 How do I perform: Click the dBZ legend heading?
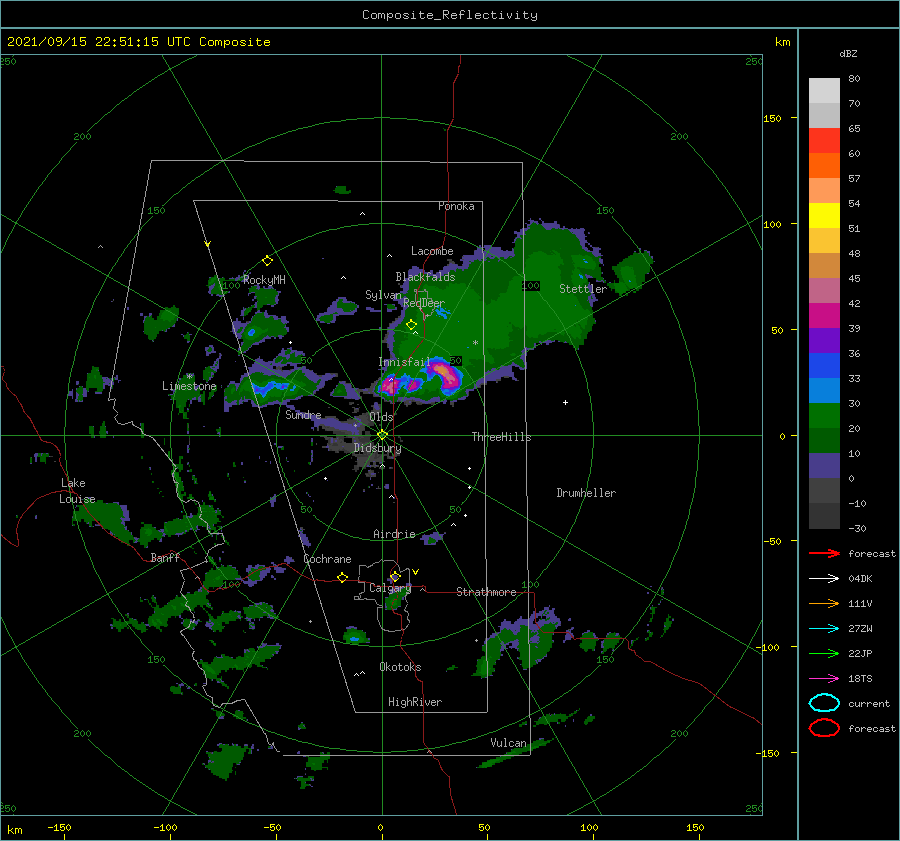tap(848, 53)
